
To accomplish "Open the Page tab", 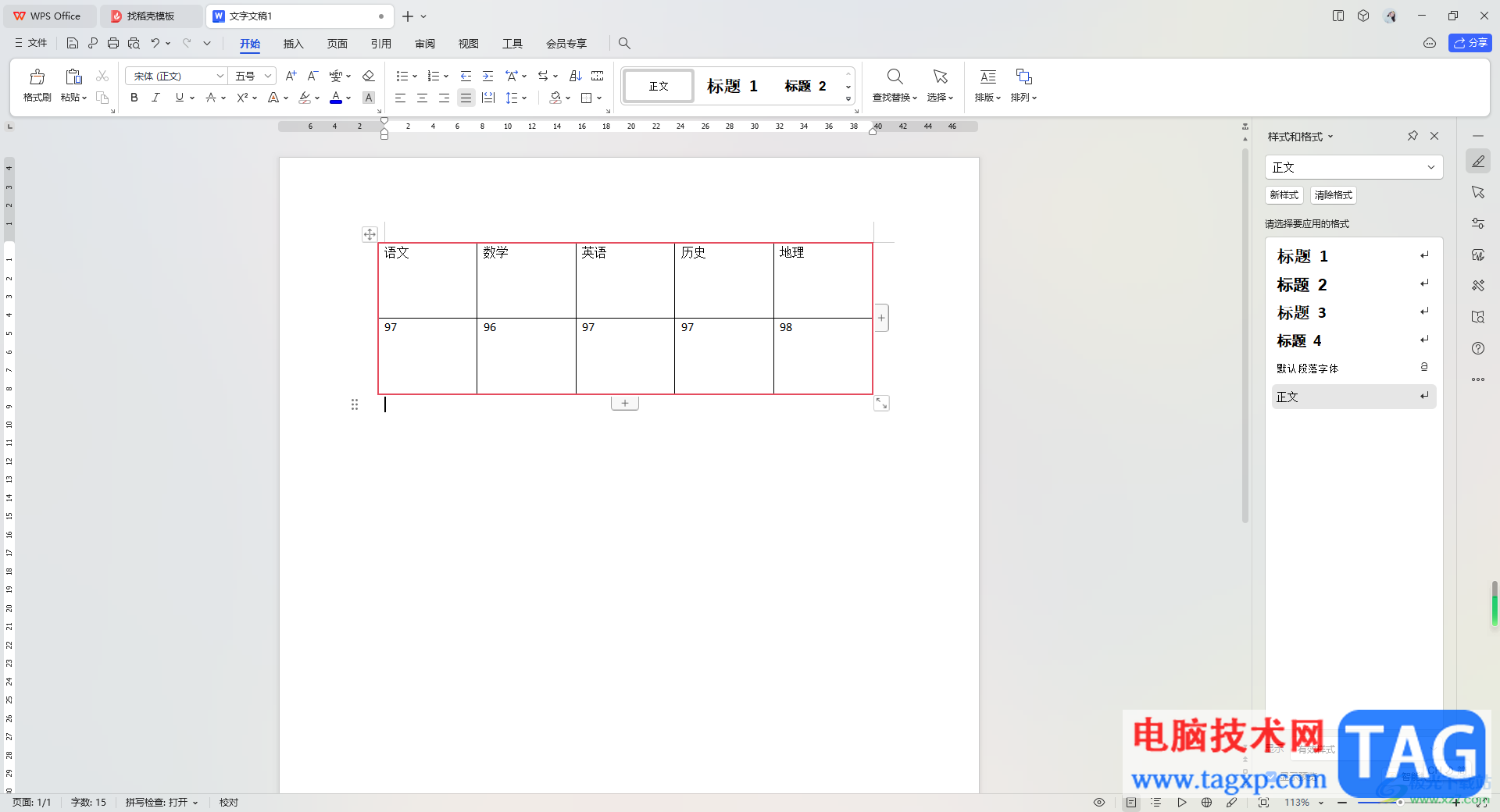I will (337, 44).
